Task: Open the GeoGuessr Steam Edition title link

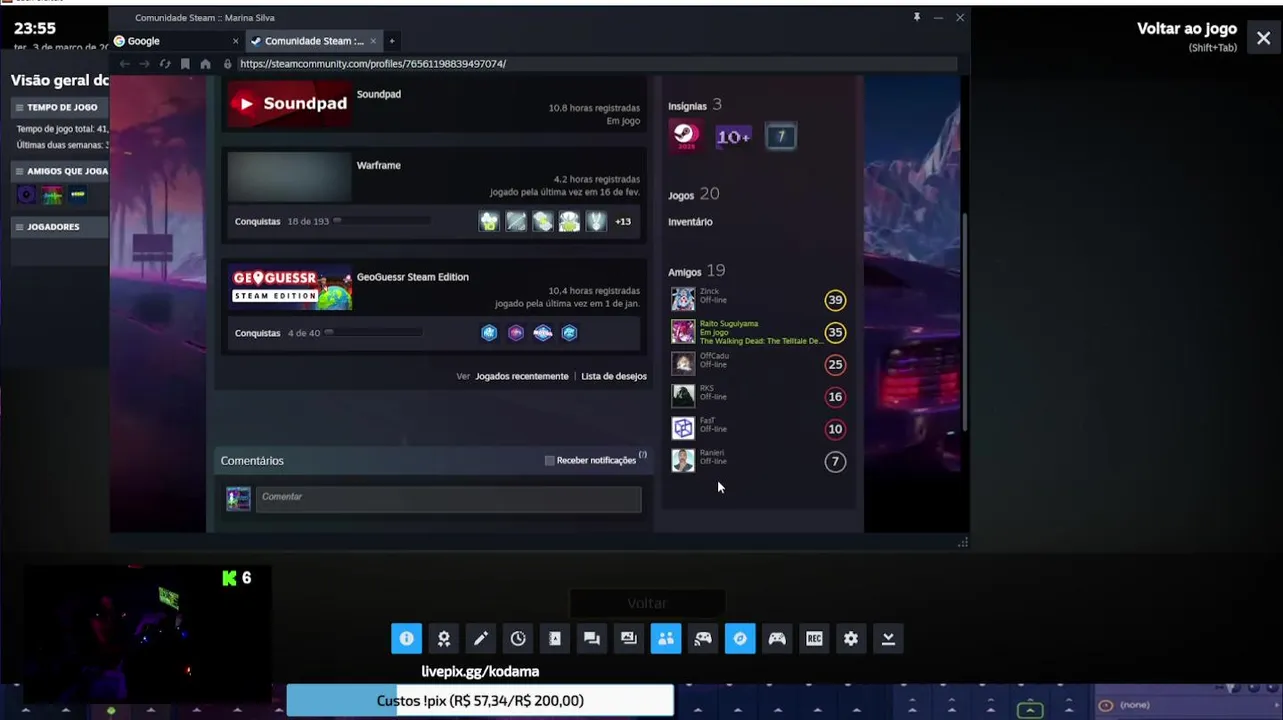Action: (413, 277)
